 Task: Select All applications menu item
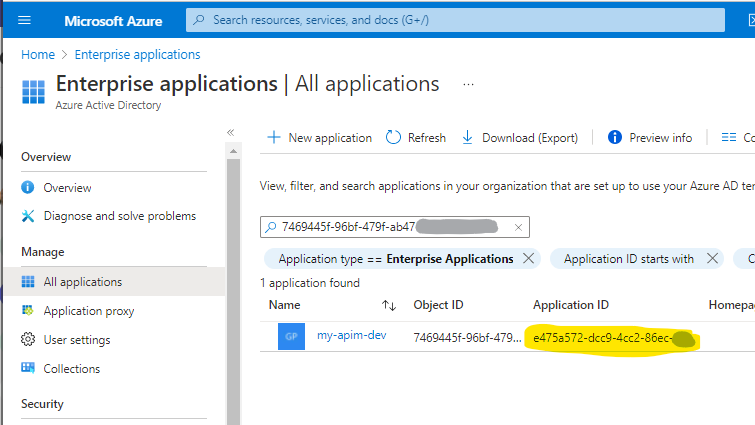(x=114, y=282)
